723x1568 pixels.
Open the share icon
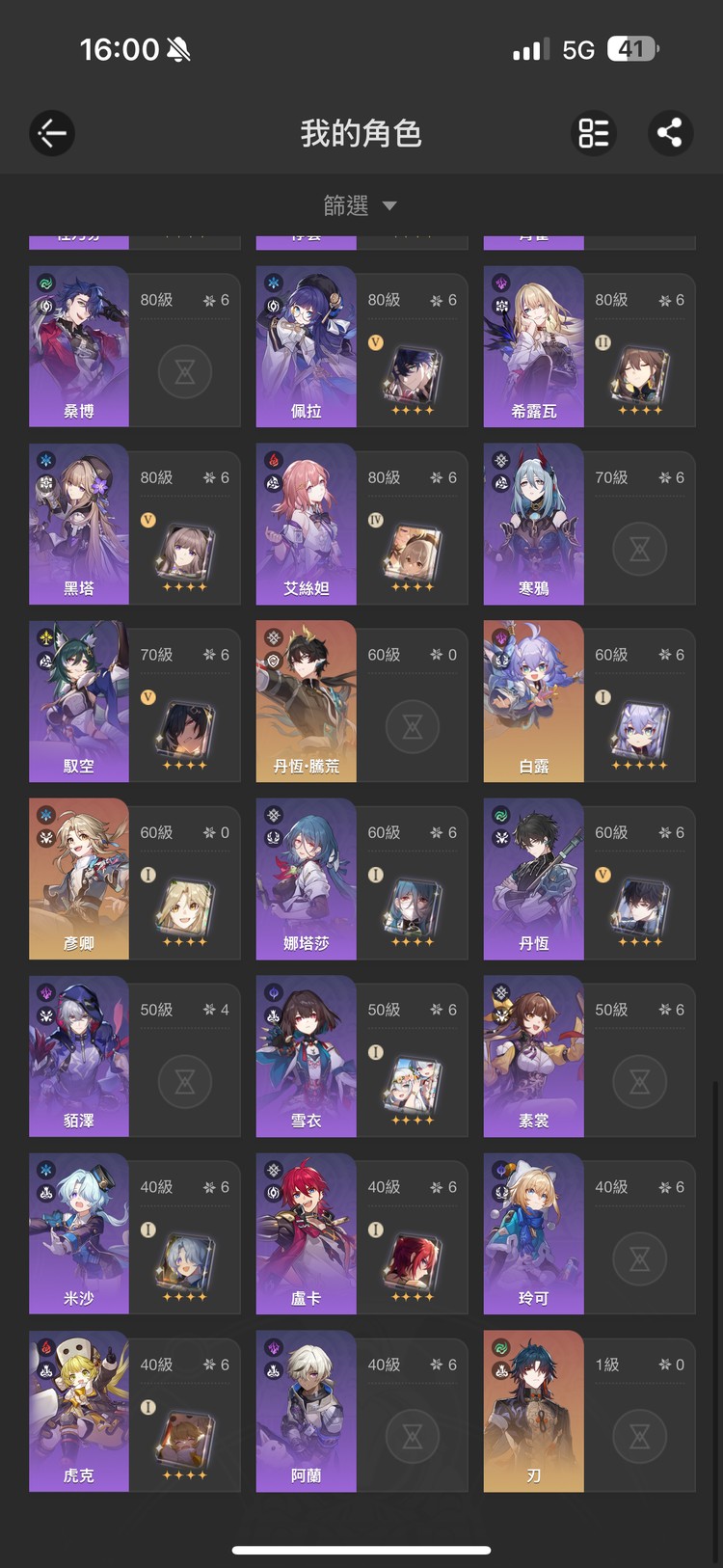click(669, 133)
